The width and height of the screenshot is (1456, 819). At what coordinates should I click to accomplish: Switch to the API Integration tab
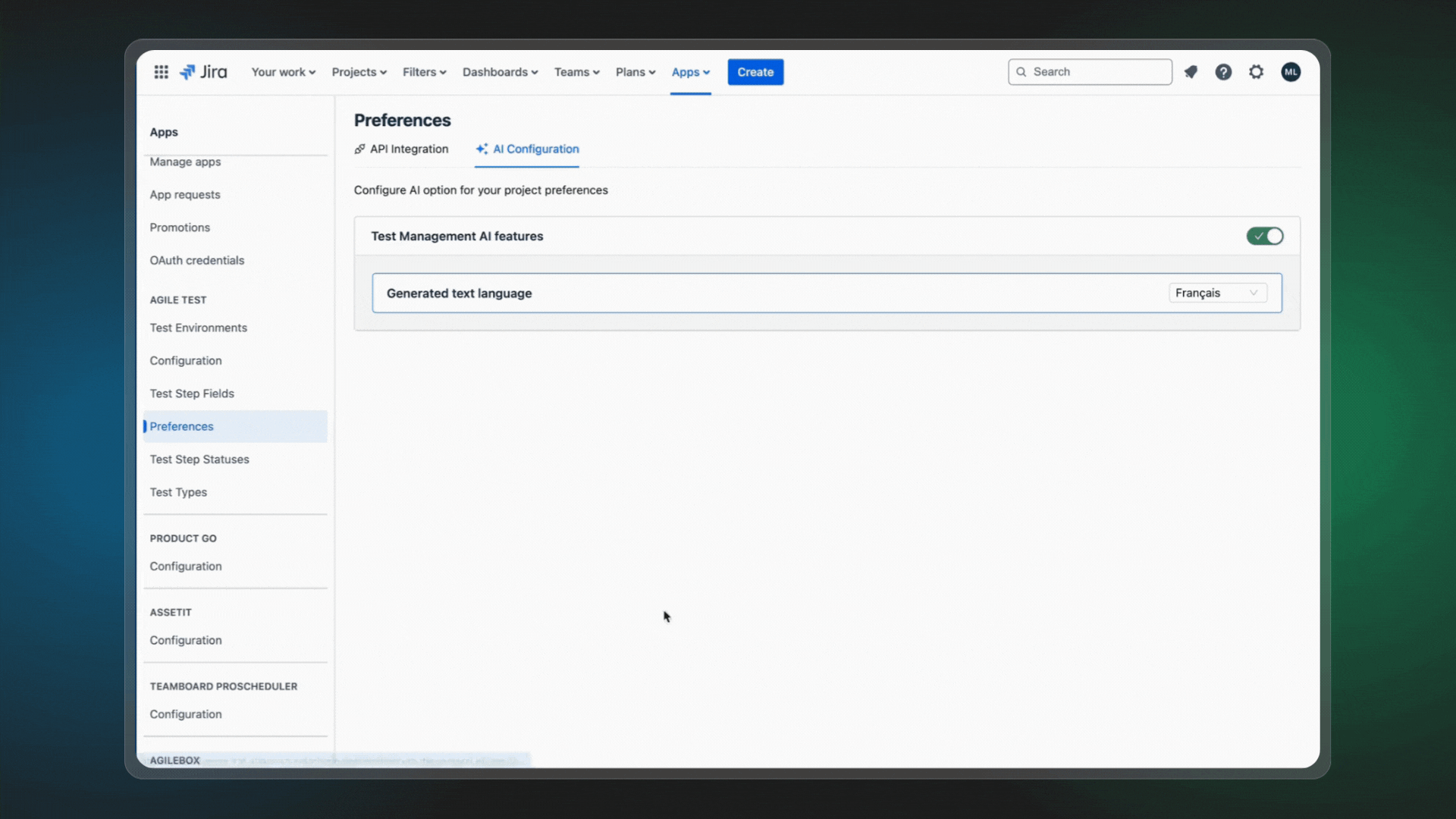pyautogui.click(x=409, y=149)
